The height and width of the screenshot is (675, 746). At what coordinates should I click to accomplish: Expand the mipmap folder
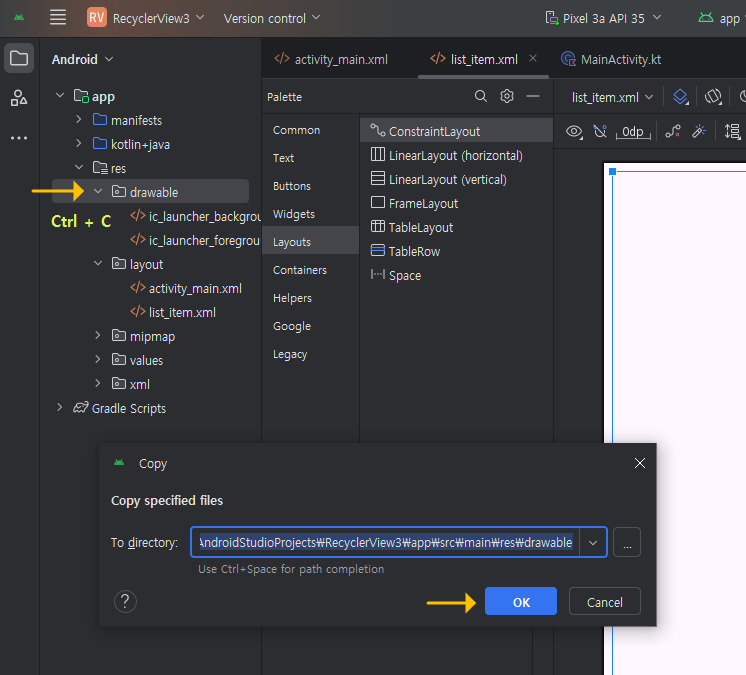[x=98, y=335]
